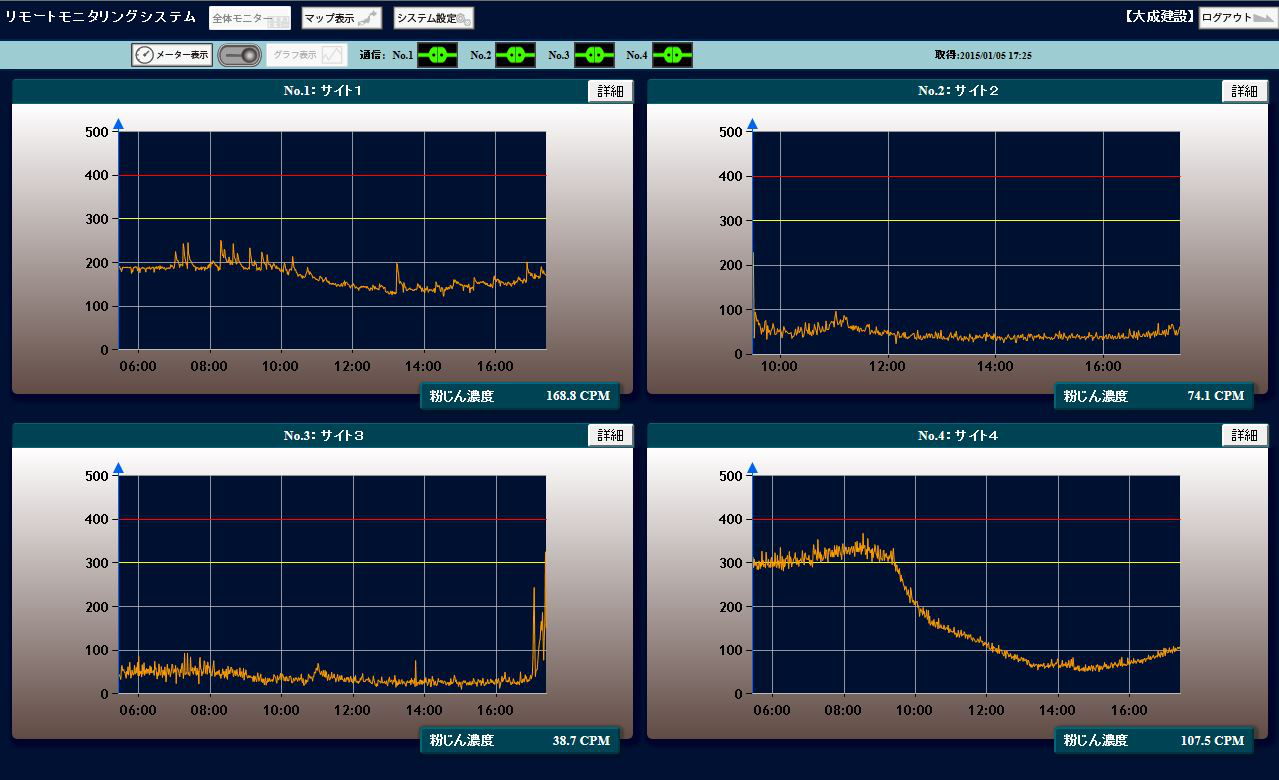Open 詳細 details for No.4 サイト4
The height and width of the screenshot is (780, 1279).
pyautogui.click(x=1245, y=435)
